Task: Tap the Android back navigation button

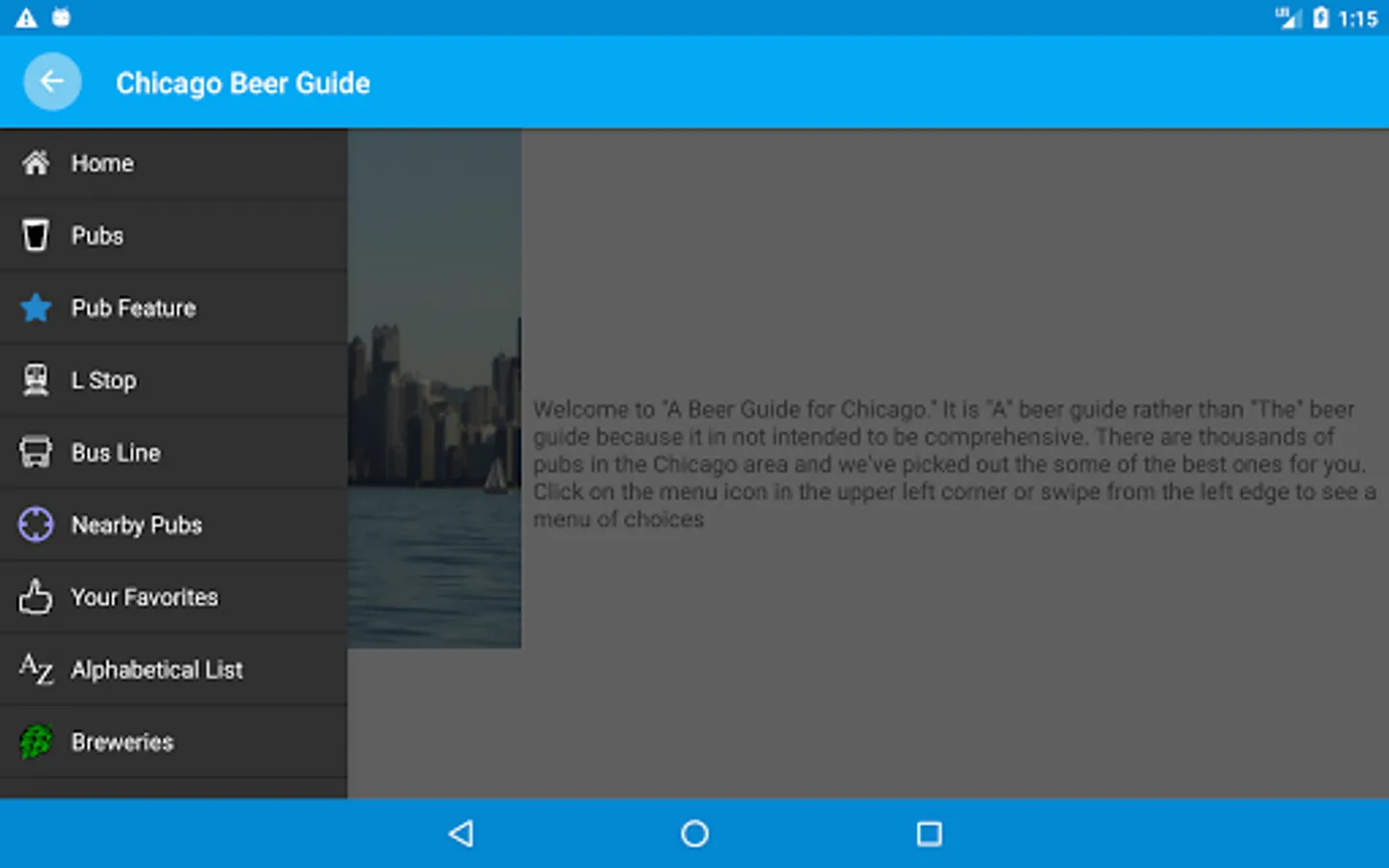Action: point(461,833)
